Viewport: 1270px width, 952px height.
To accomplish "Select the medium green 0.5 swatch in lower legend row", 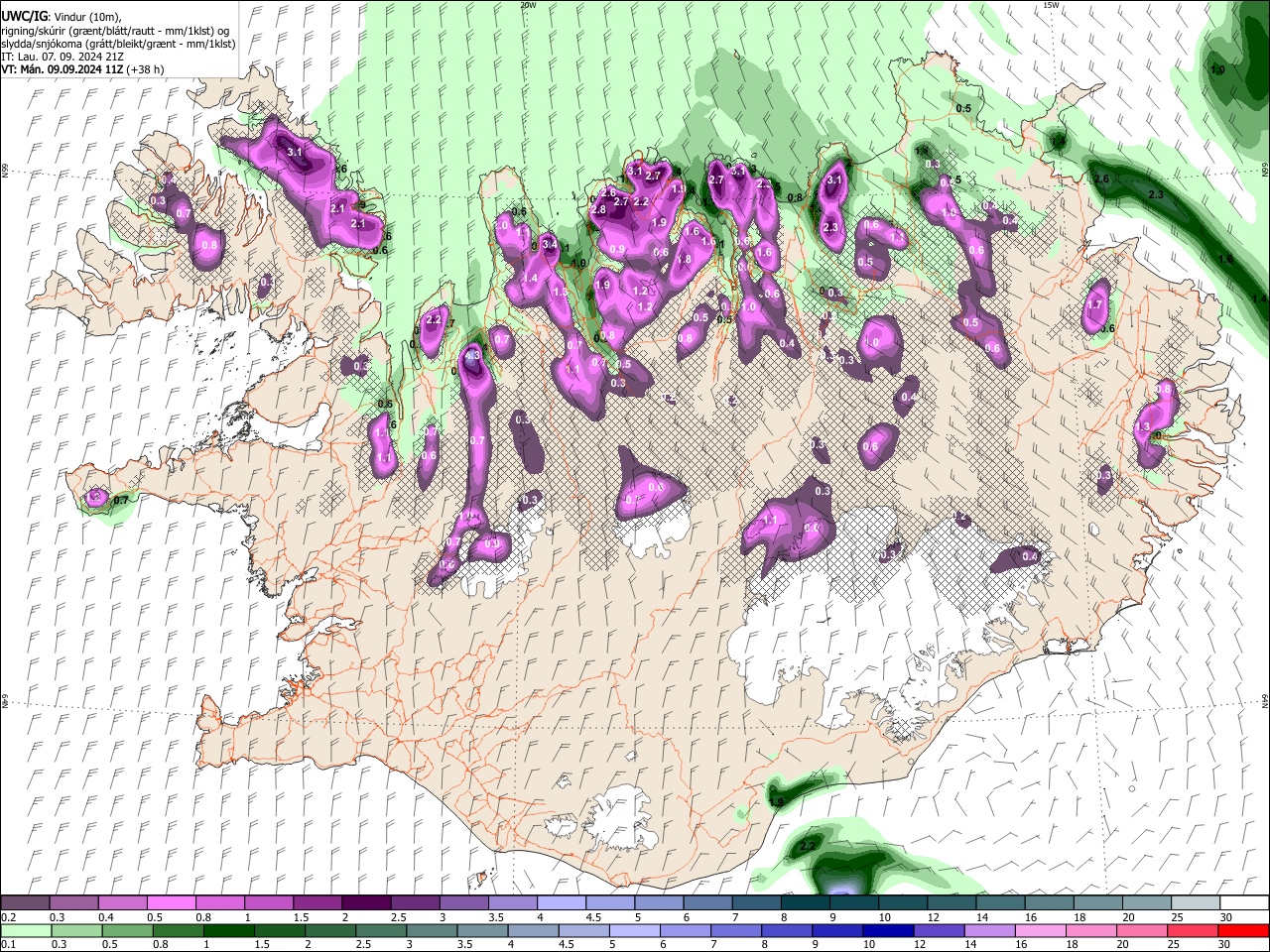I will coord(126,930).
